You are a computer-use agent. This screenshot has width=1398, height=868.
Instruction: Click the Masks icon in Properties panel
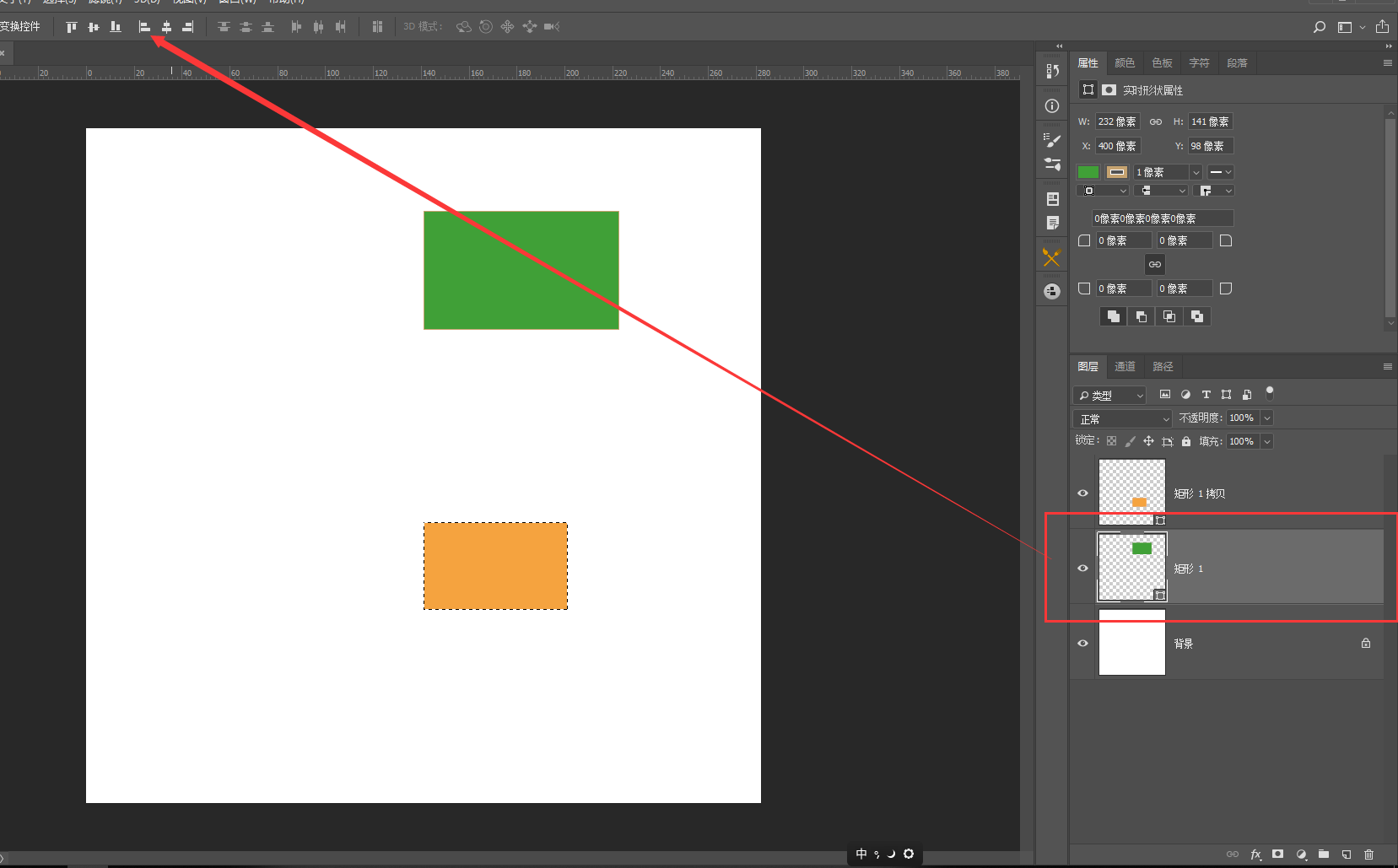pyautogui.click(x=1109, y=89)
